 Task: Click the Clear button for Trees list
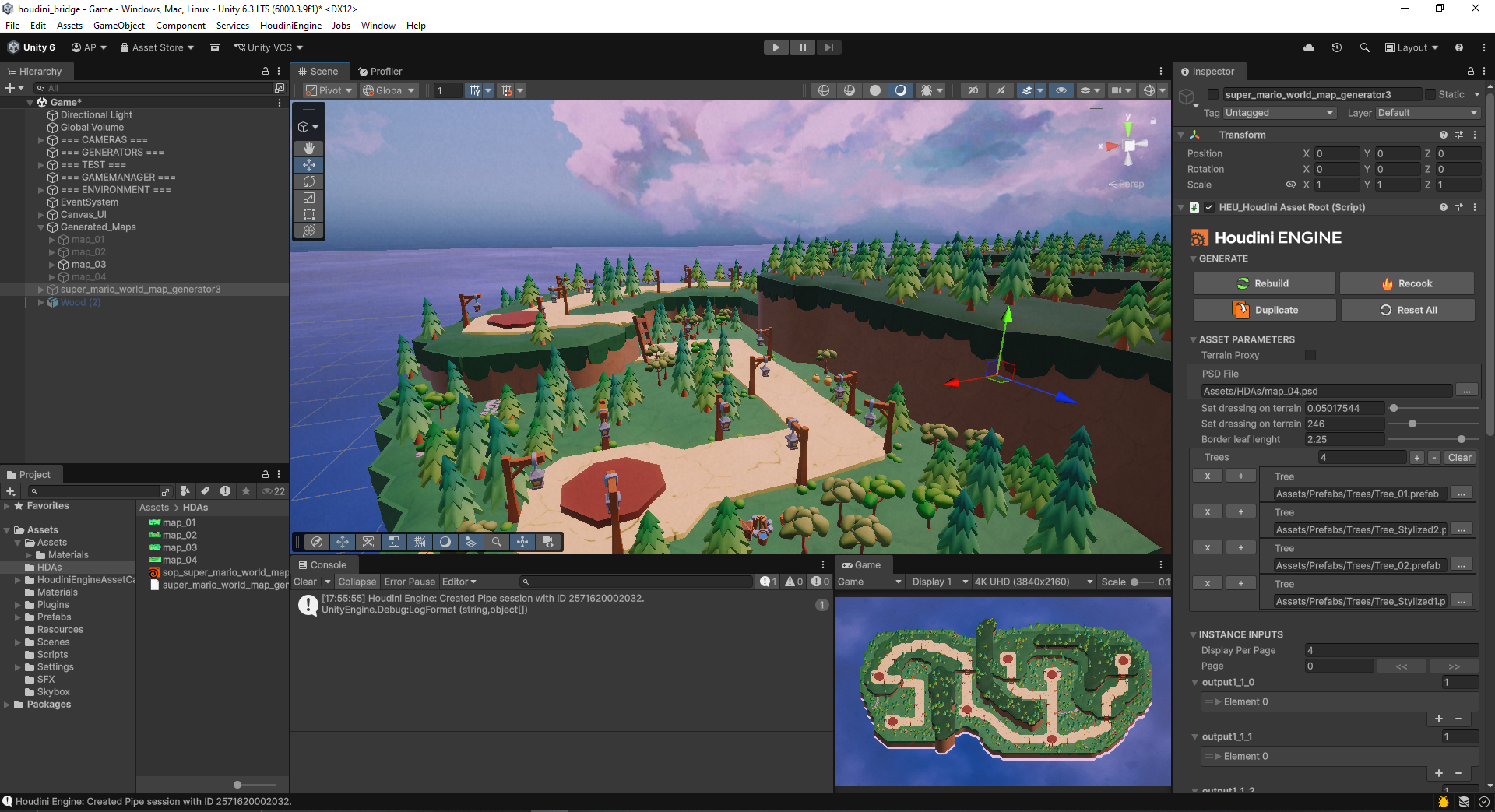pos(1460,458)
